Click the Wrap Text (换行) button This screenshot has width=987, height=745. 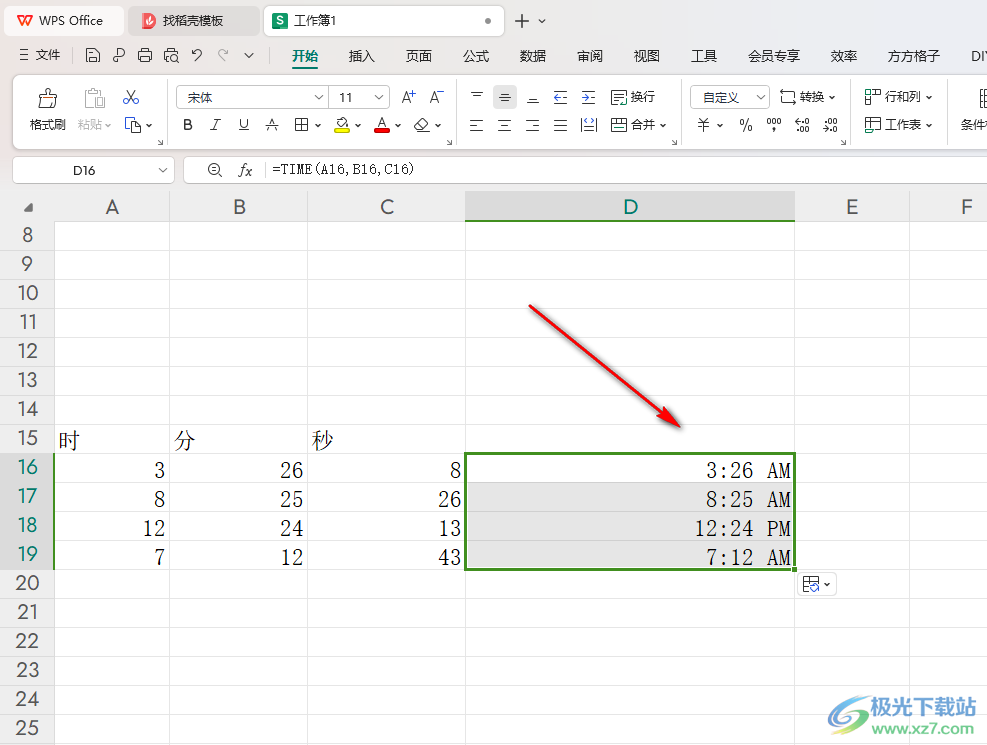tap(633, 97)
